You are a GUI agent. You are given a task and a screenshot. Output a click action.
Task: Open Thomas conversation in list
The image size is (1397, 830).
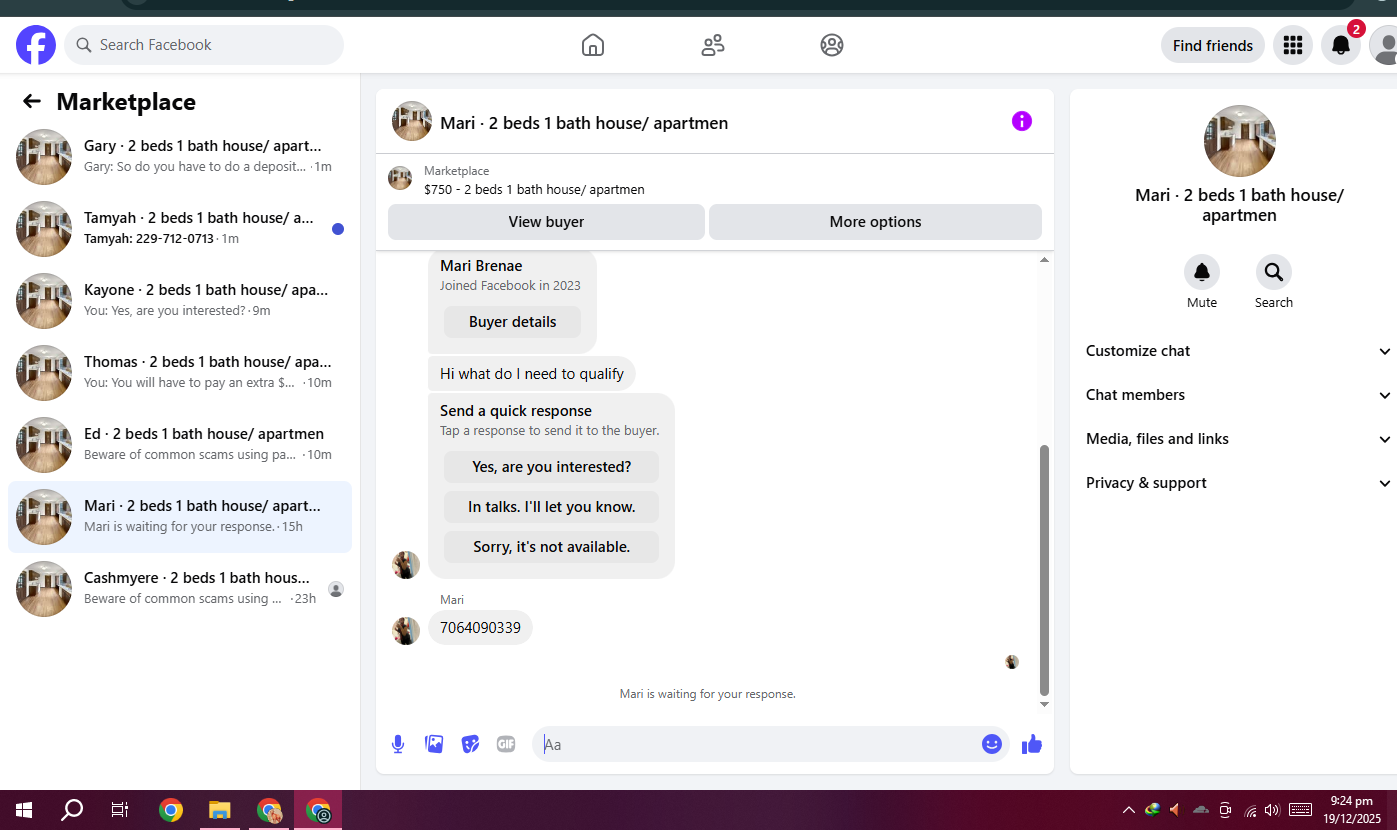pyautogui.click(x=180, y=373)
